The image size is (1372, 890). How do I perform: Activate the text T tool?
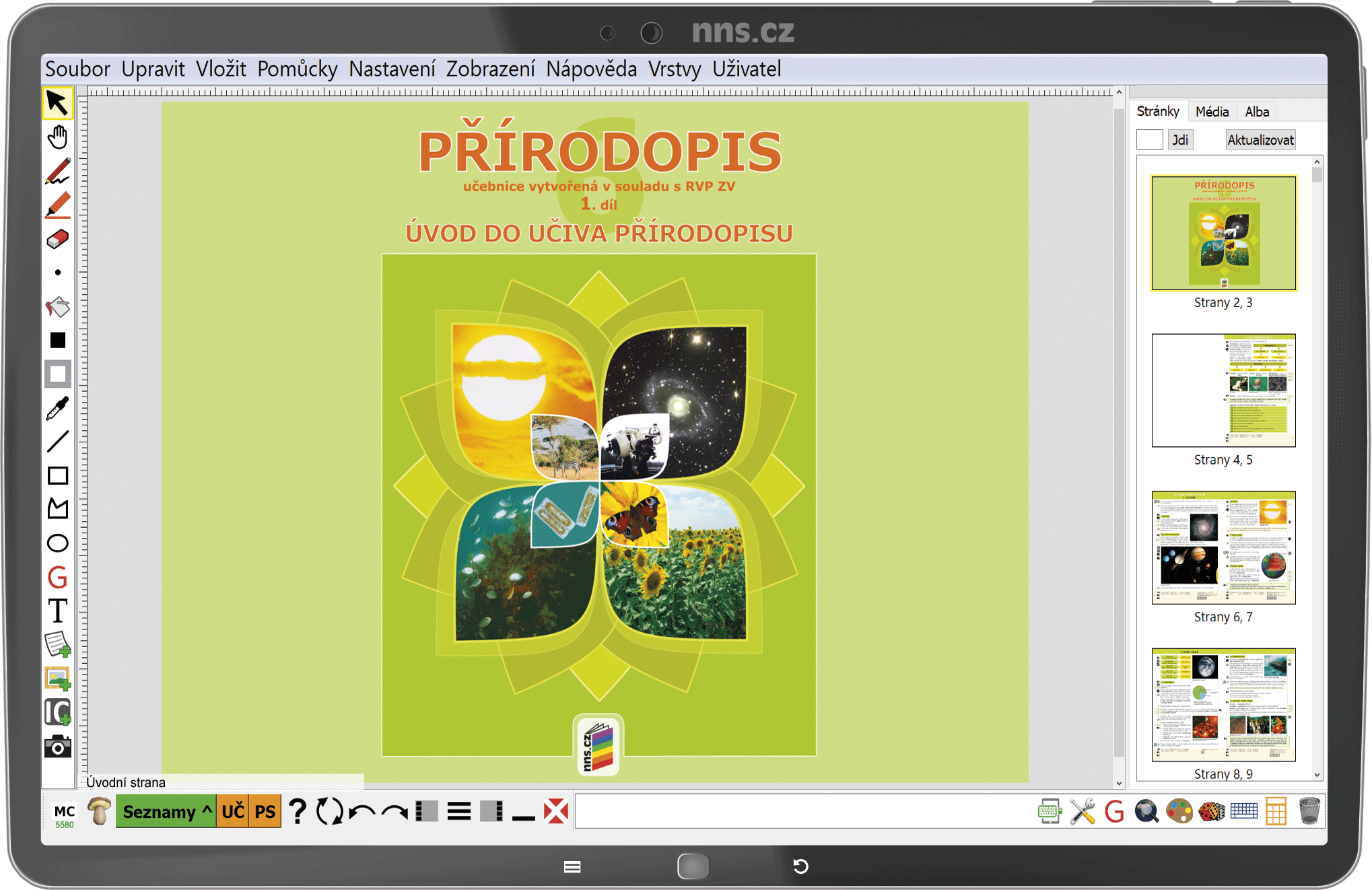click(57, 611)
